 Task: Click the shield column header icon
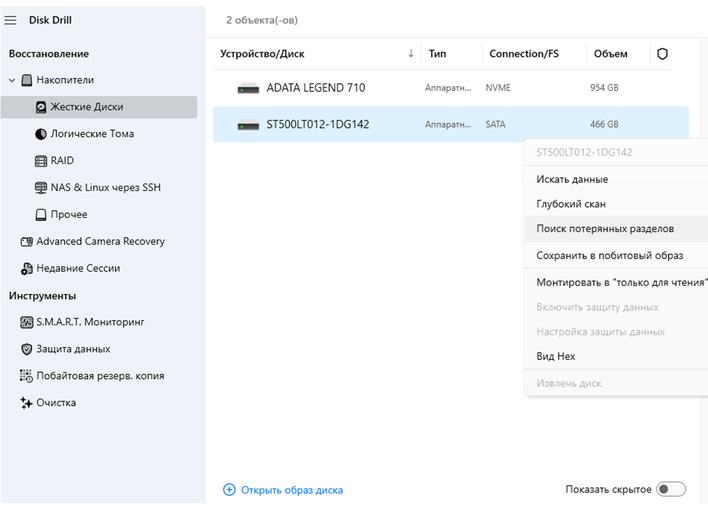tap(662, 54)
